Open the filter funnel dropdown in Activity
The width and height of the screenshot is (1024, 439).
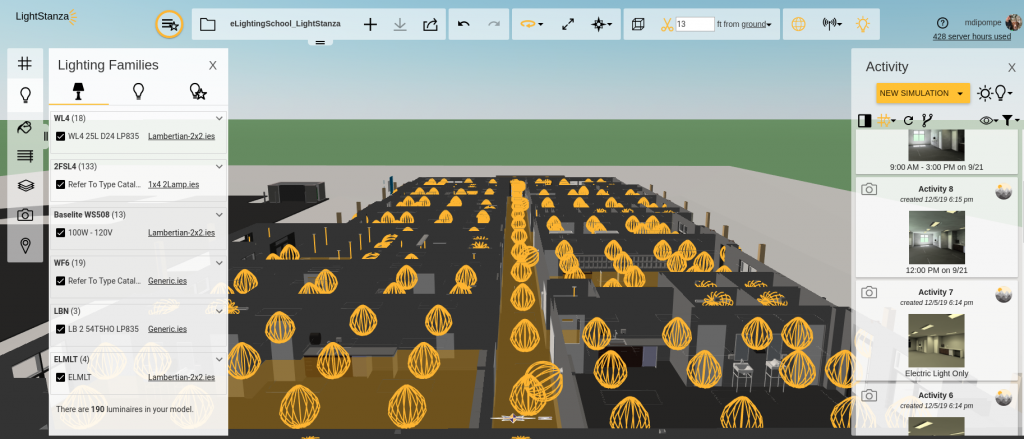click(1010, 120)
